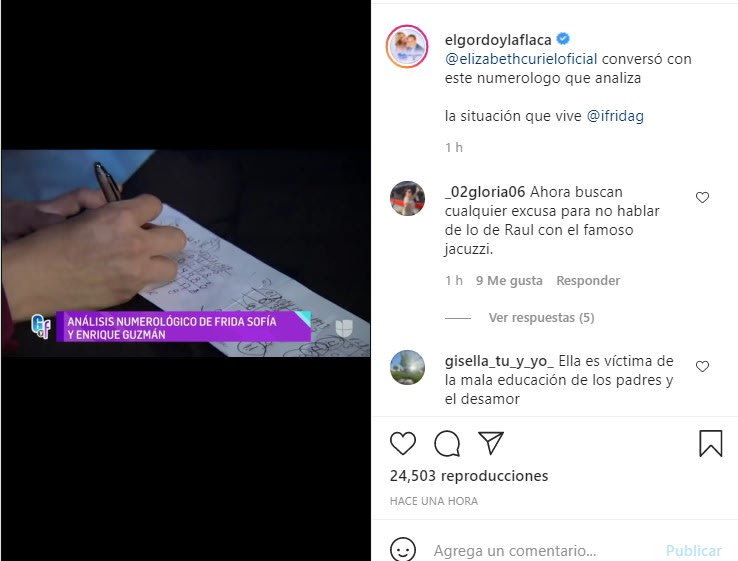The height and width of the screenshot is (561, 738).
Task: Open @elizabethcurieloficial mention link
Action: tap(521, 59)
